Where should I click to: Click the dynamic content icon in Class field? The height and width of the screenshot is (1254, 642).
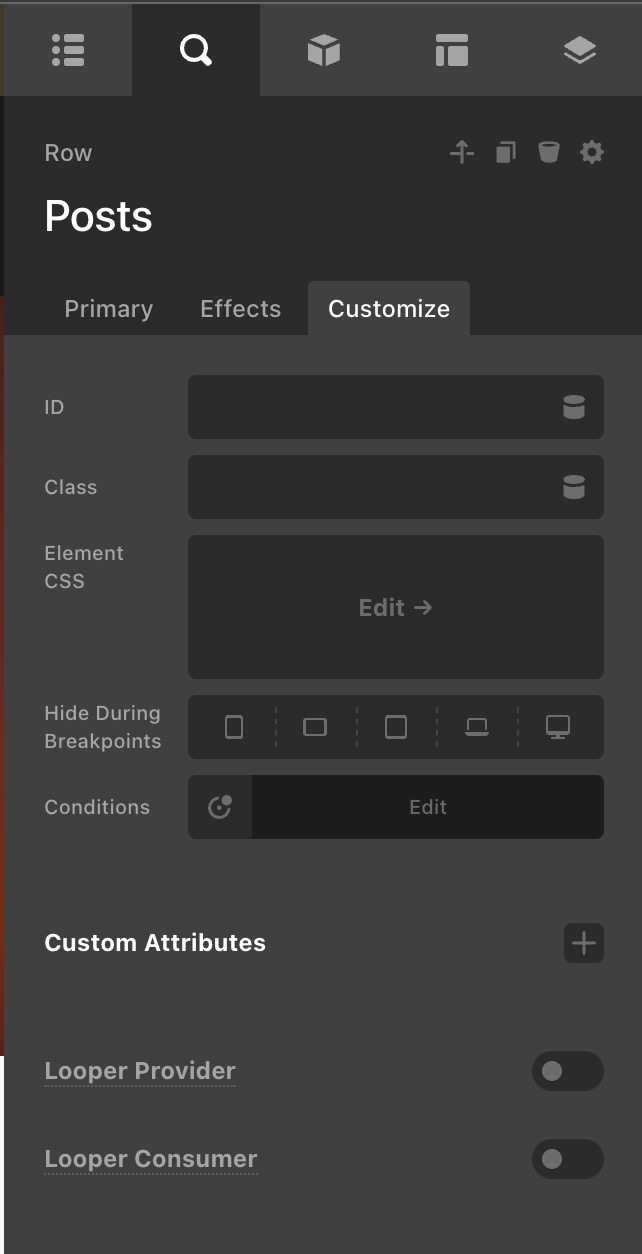(x=573, y=487)
